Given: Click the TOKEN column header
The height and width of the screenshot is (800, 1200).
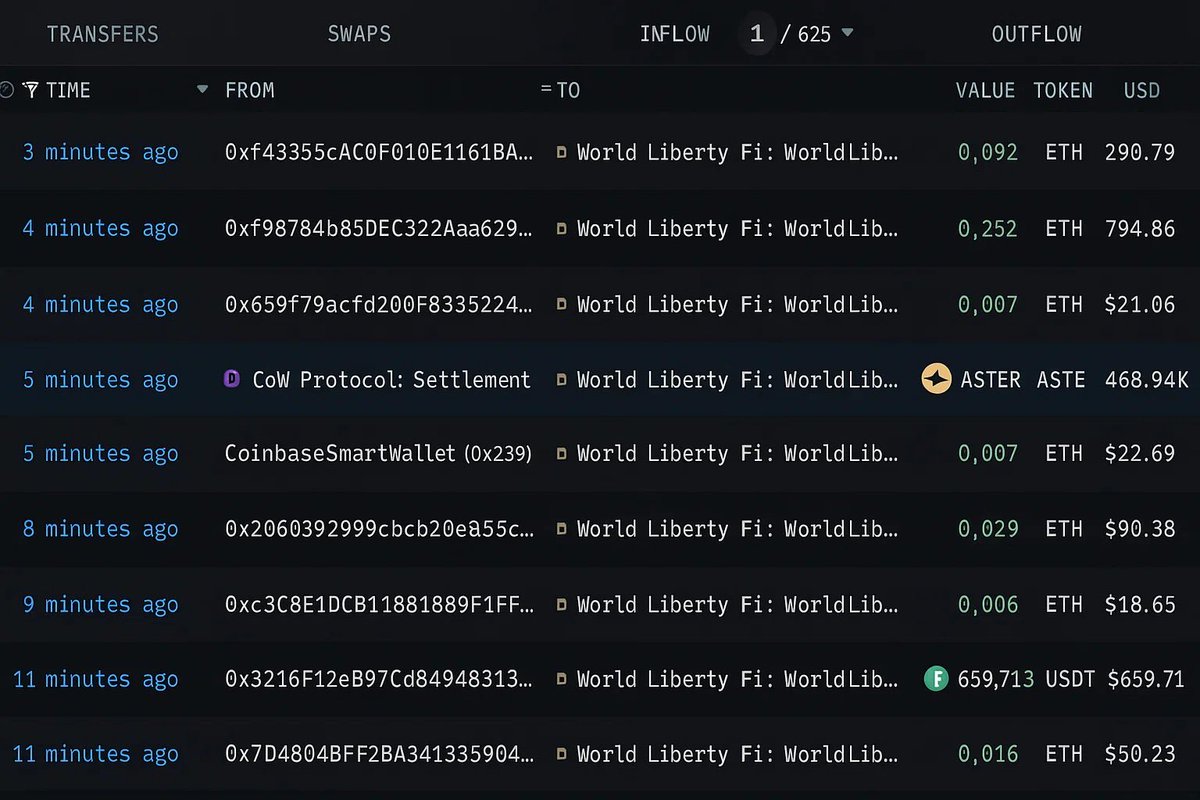Looking at the screenshot, I should click(1063, 90).
